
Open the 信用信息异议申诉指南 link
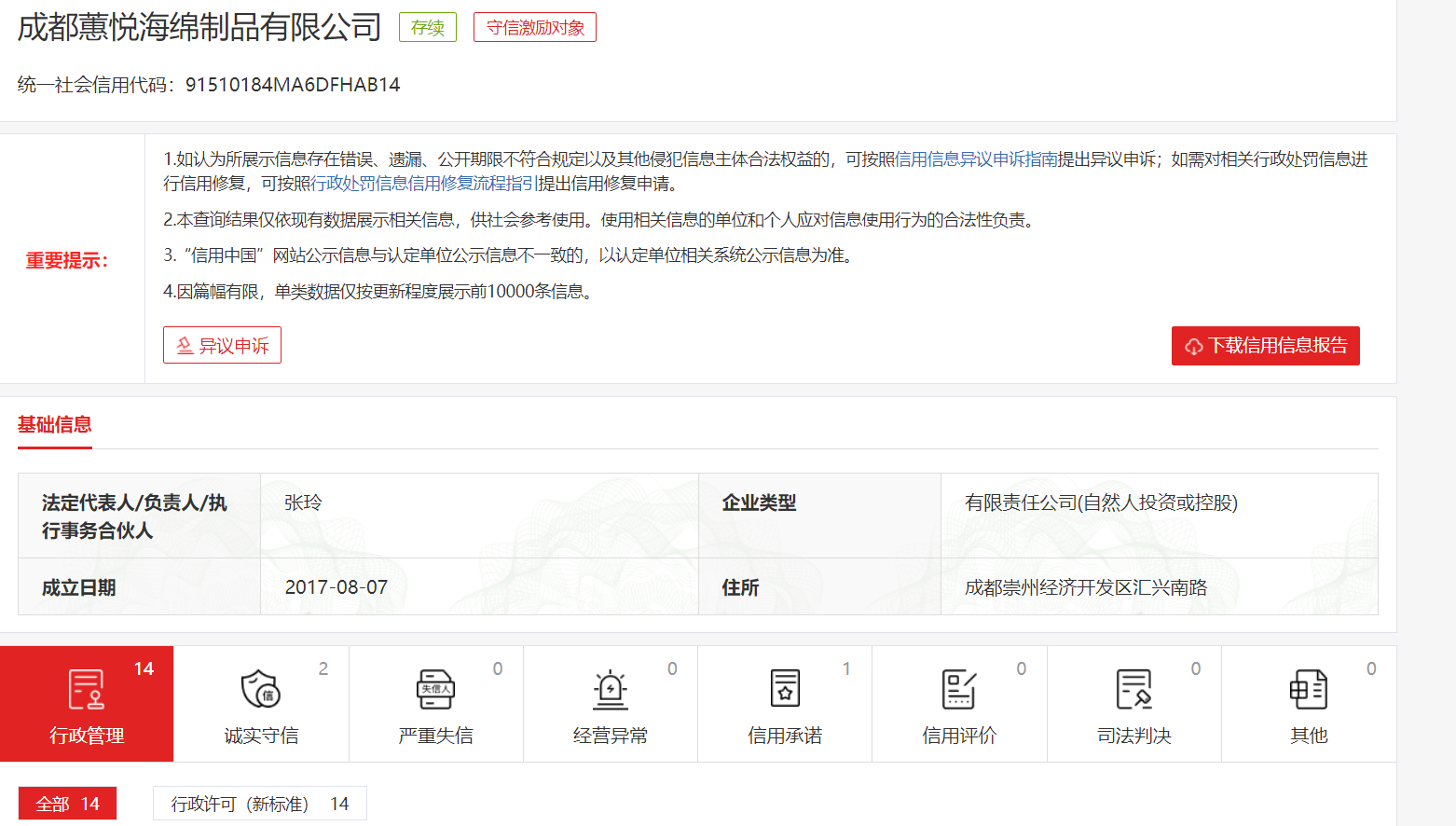[976, 159]
